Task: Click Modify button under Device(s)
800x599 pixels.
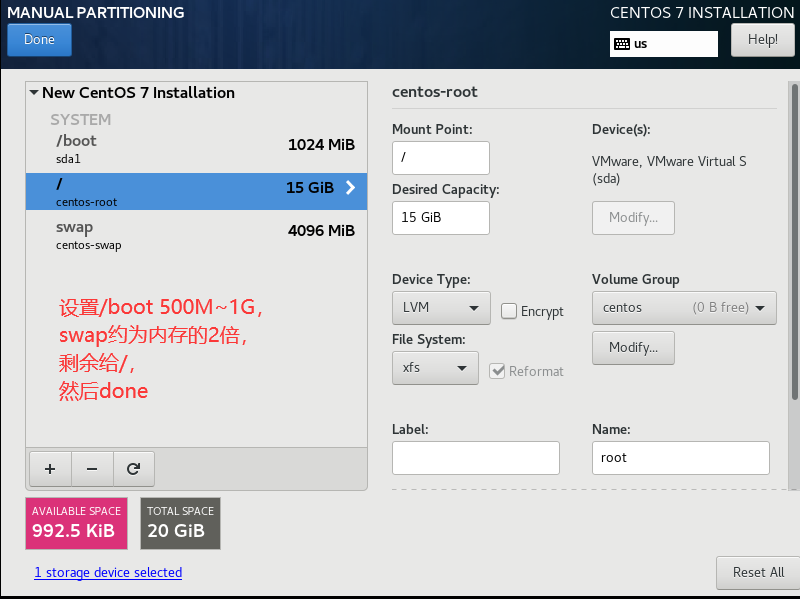Action: tap(633, 218)
